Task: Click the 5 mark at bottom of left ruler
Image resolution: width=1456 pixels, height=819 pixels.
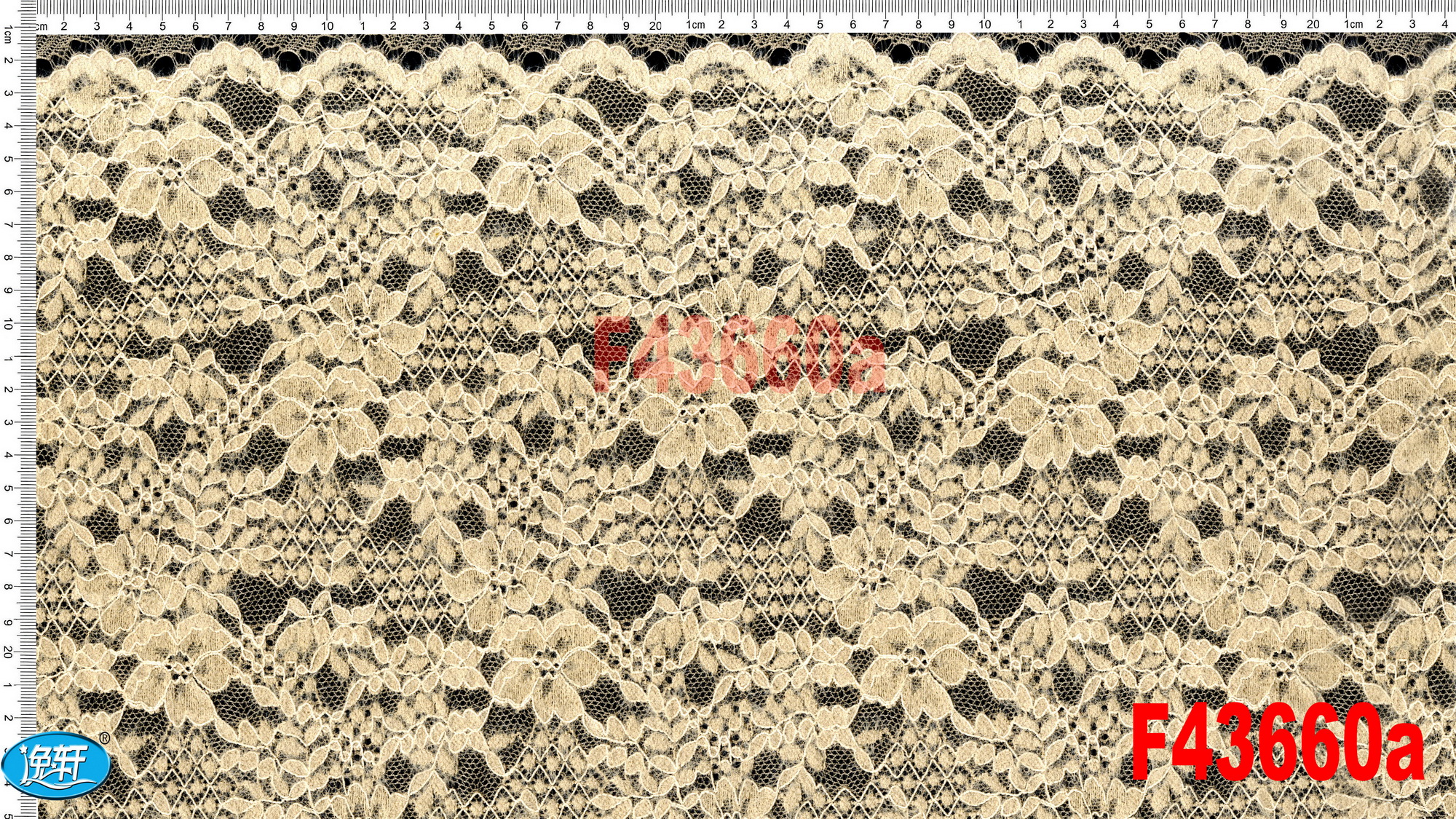Action: coord(8,815)
